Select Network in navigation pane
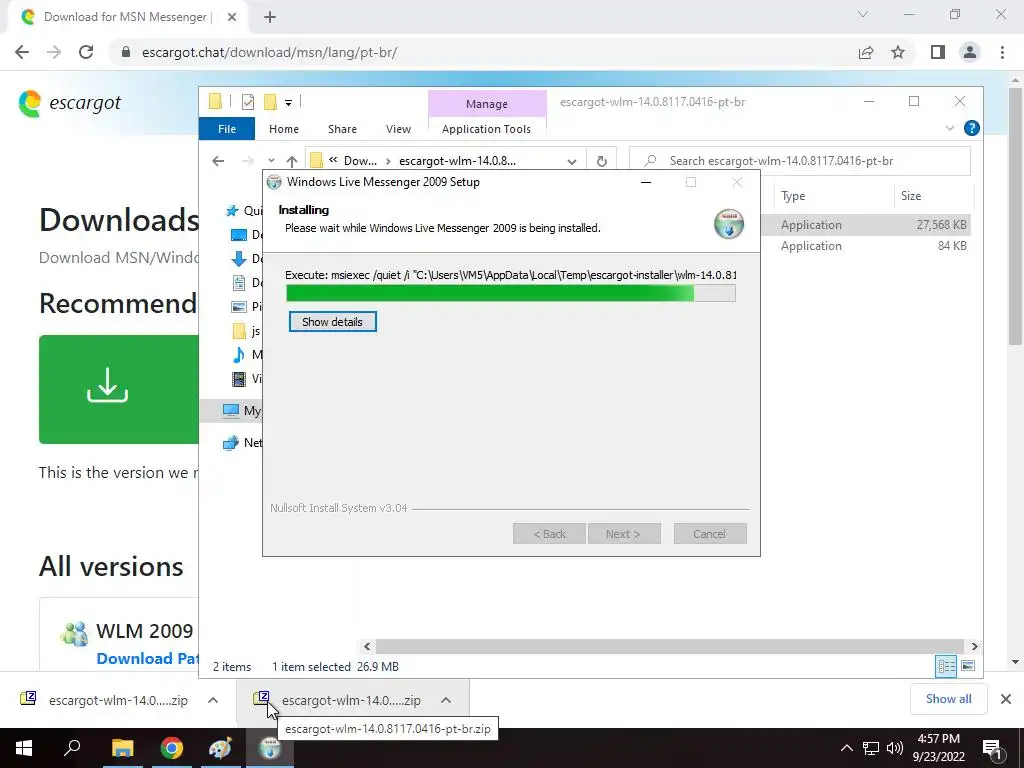 (242, 443)
